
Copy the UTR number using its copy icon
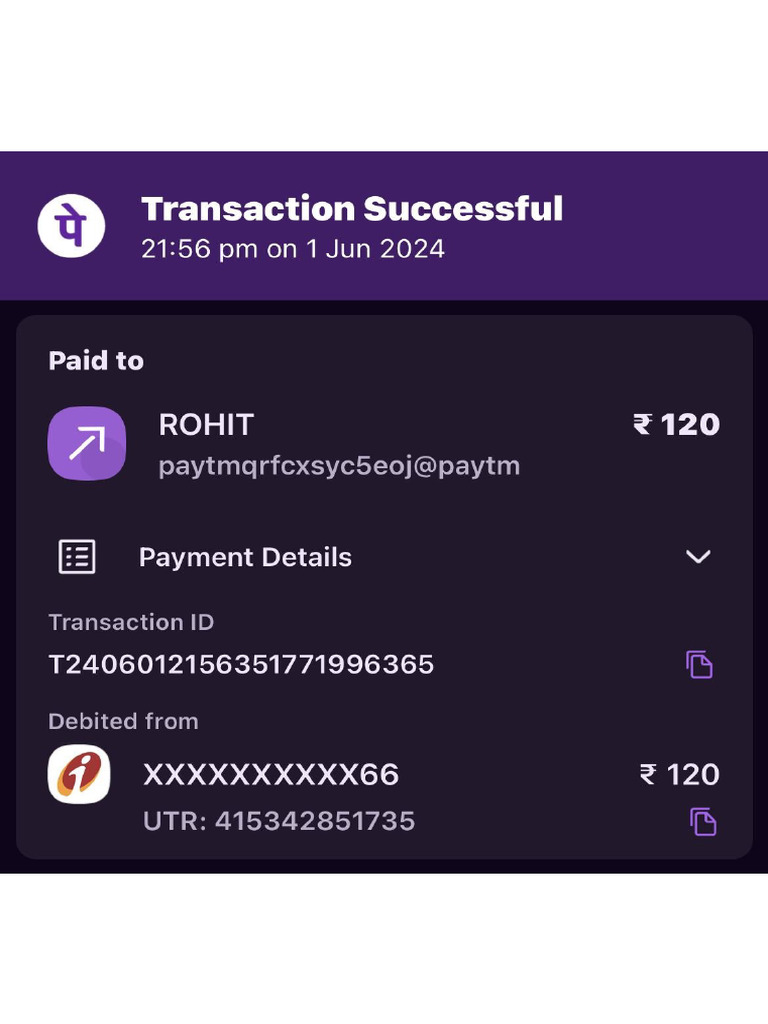click(x=703, y=822)
